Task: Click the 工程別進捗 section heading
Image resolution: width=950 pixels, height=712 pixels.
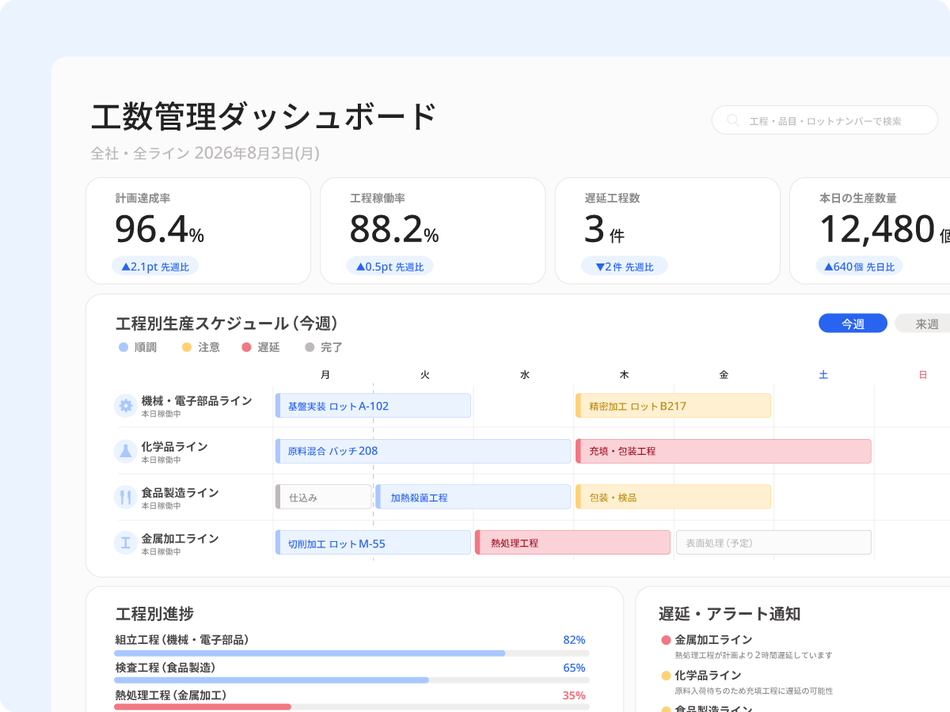Action: (x=154, y=614)
